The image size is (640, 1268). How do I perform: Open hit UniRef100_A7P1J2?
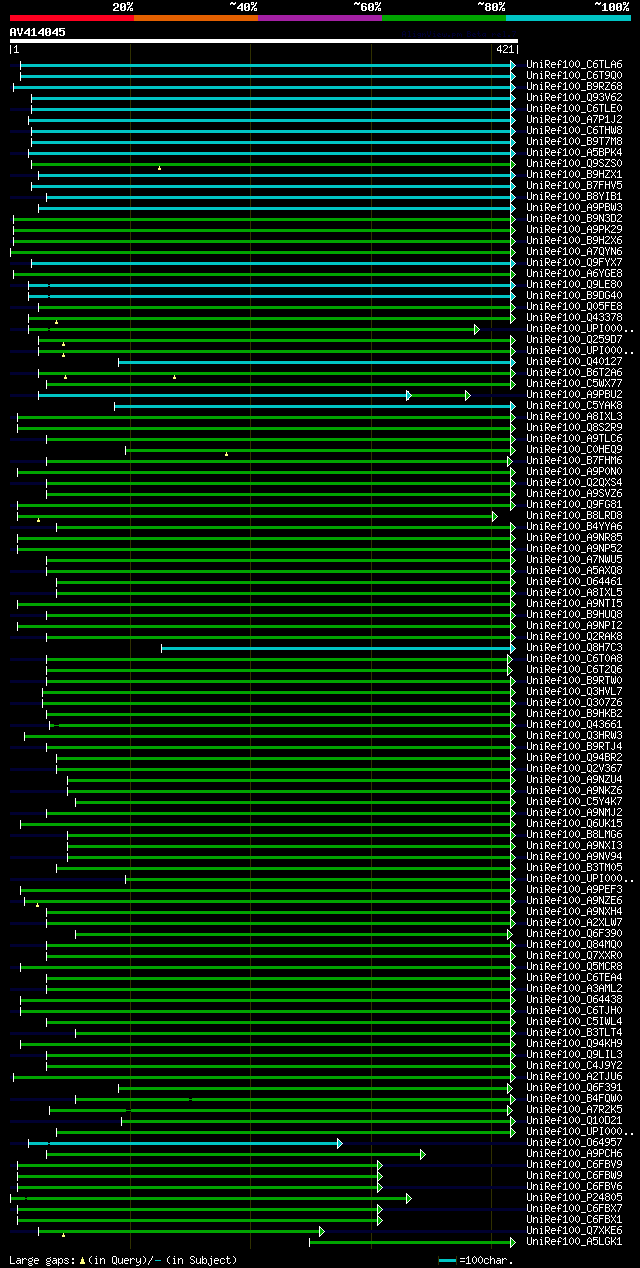(574, 120)
